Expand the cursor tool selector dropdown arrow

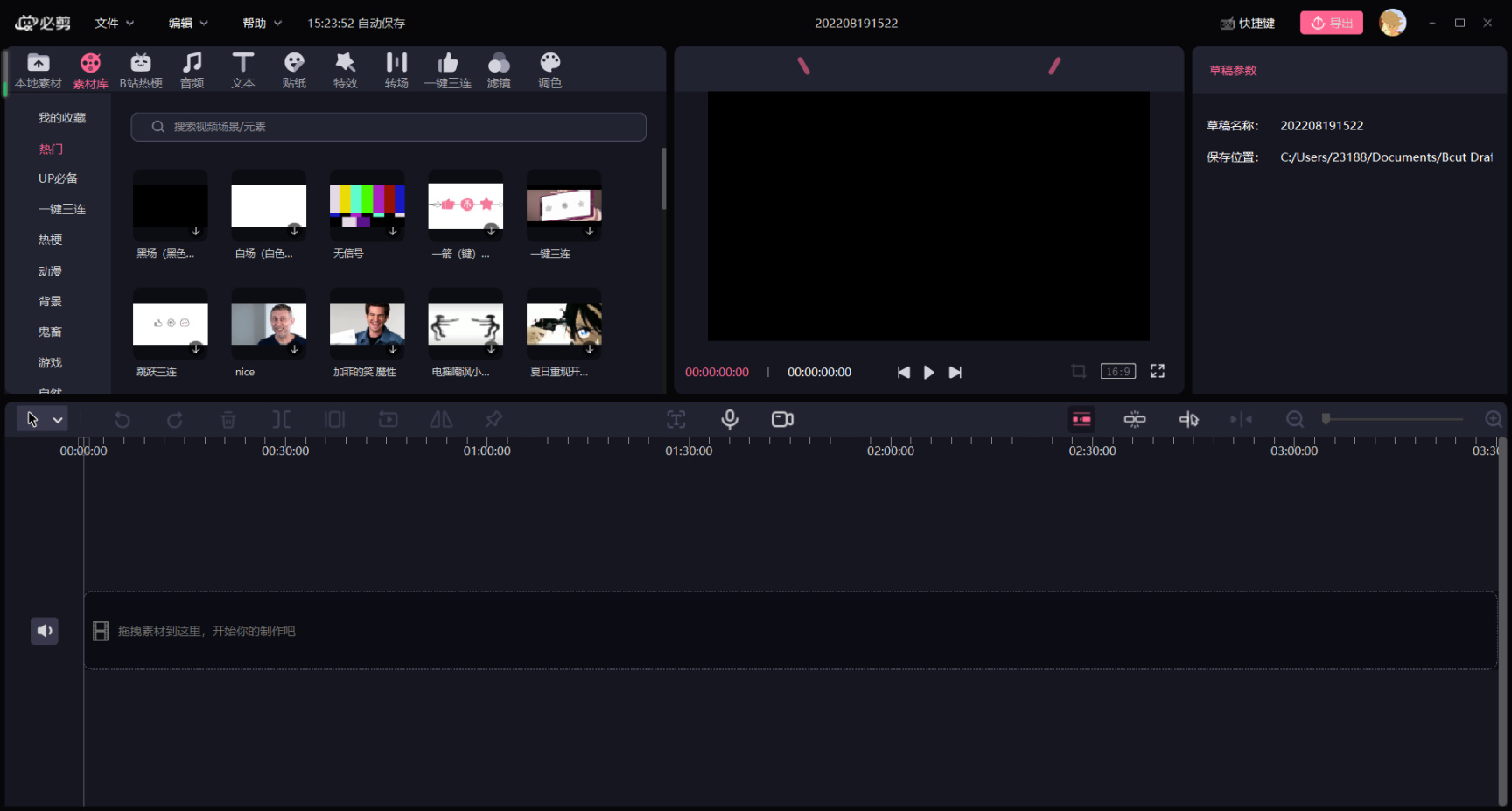coord(58,420)
